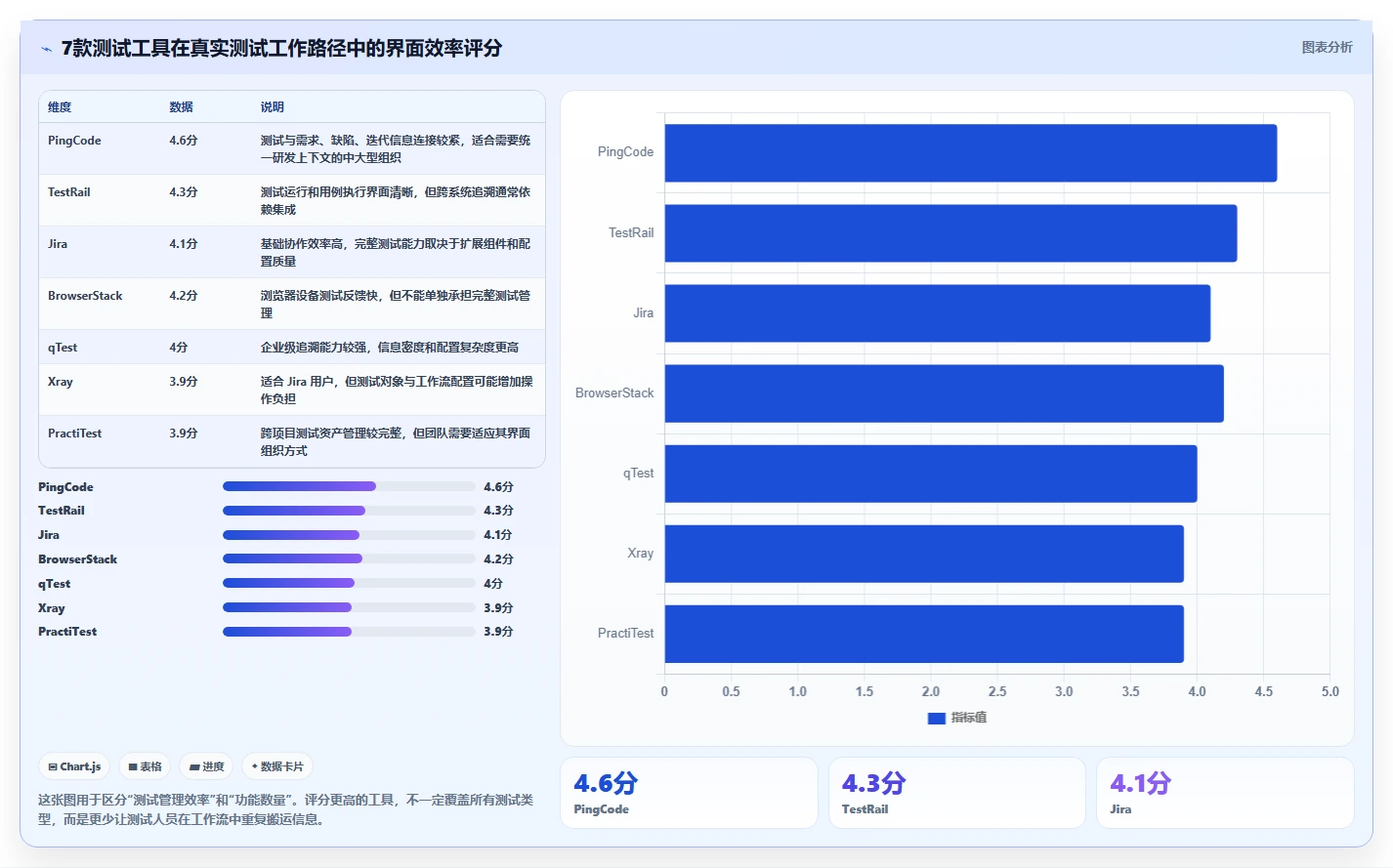The image size is (1393, 868).
Task: Toggle the 指标值 legend color box
Action: [x=936, y=718]
